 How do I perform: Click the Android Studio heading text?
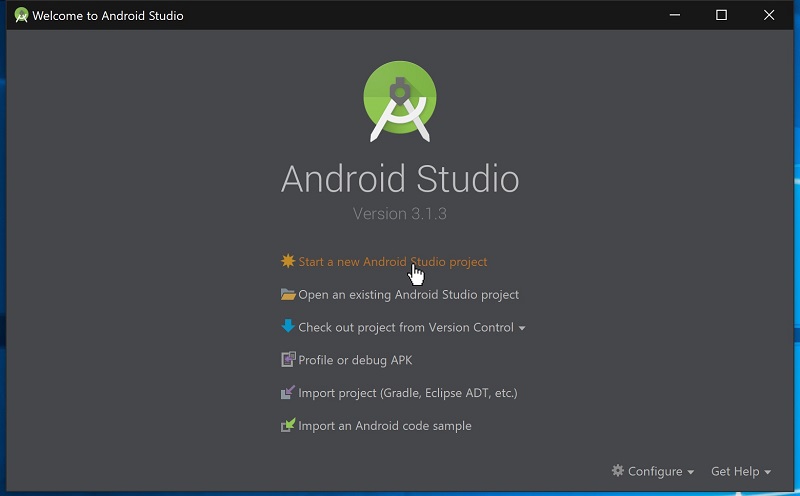(x=400, y=179)
